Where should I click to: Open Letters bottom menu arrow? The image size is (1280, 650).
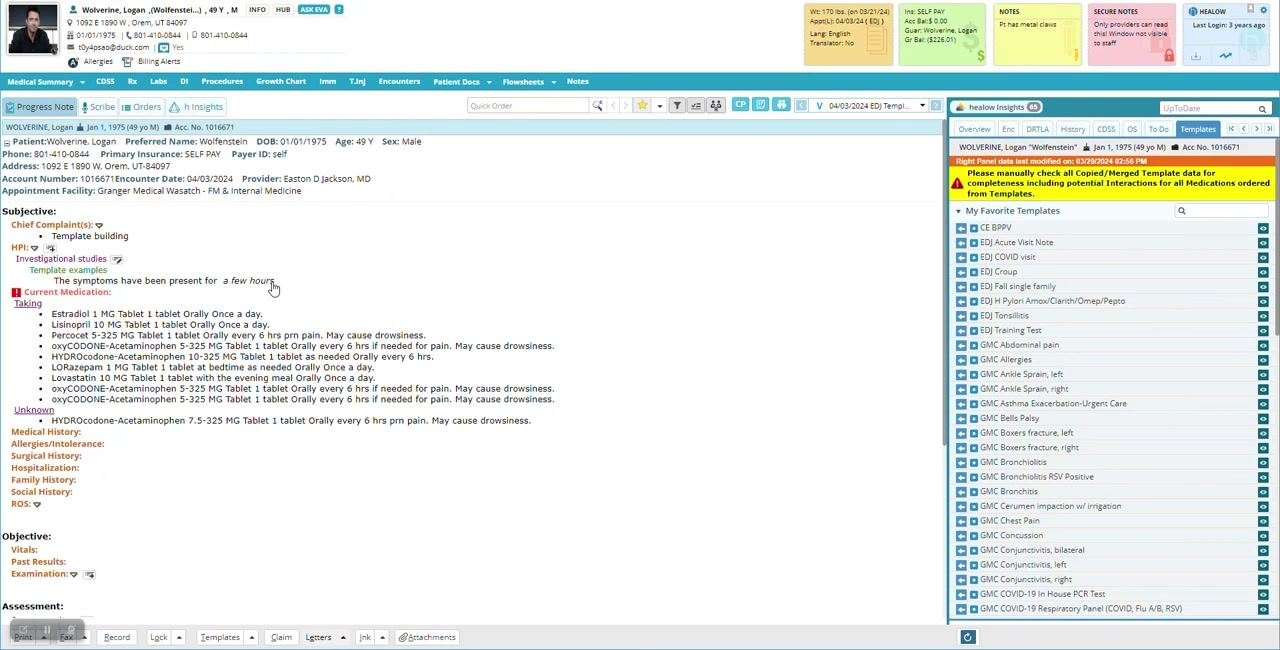pos(343,637)
